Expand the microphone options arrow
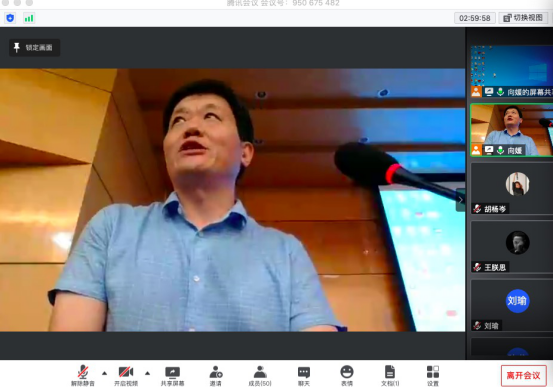The height and width of the screenshot is (388, 553). (x=104, y=373)
